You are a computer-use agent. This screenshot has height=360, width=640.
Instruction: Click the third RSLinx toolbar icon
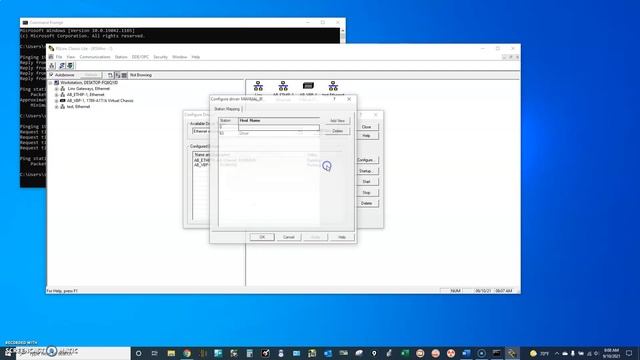(70, 66)
